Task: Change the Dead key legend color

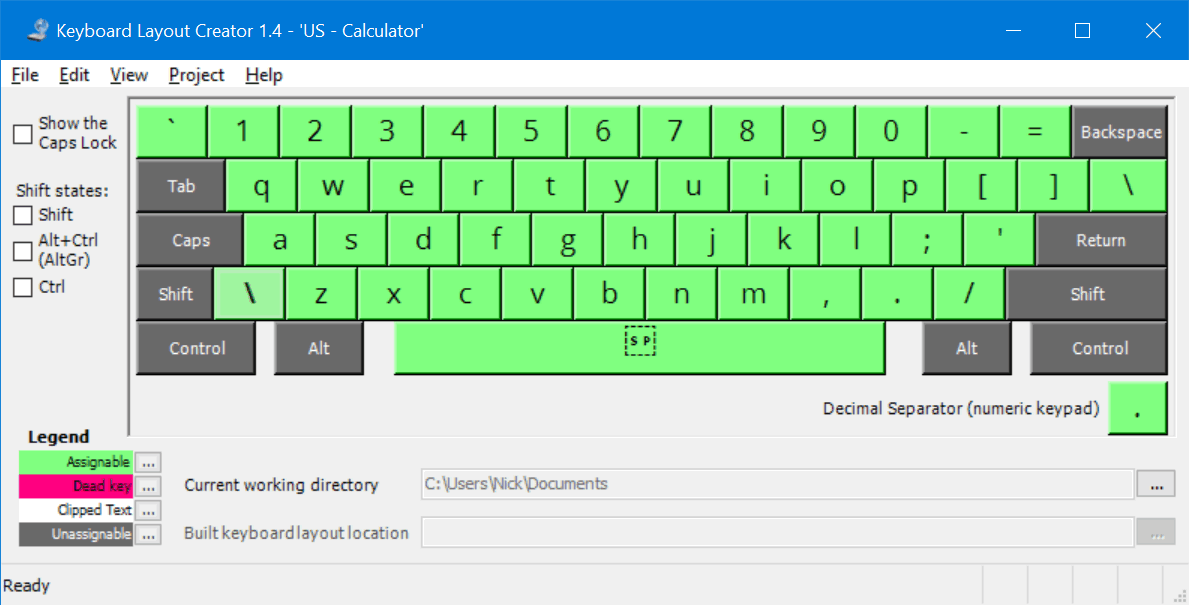Action: (149, 486)
